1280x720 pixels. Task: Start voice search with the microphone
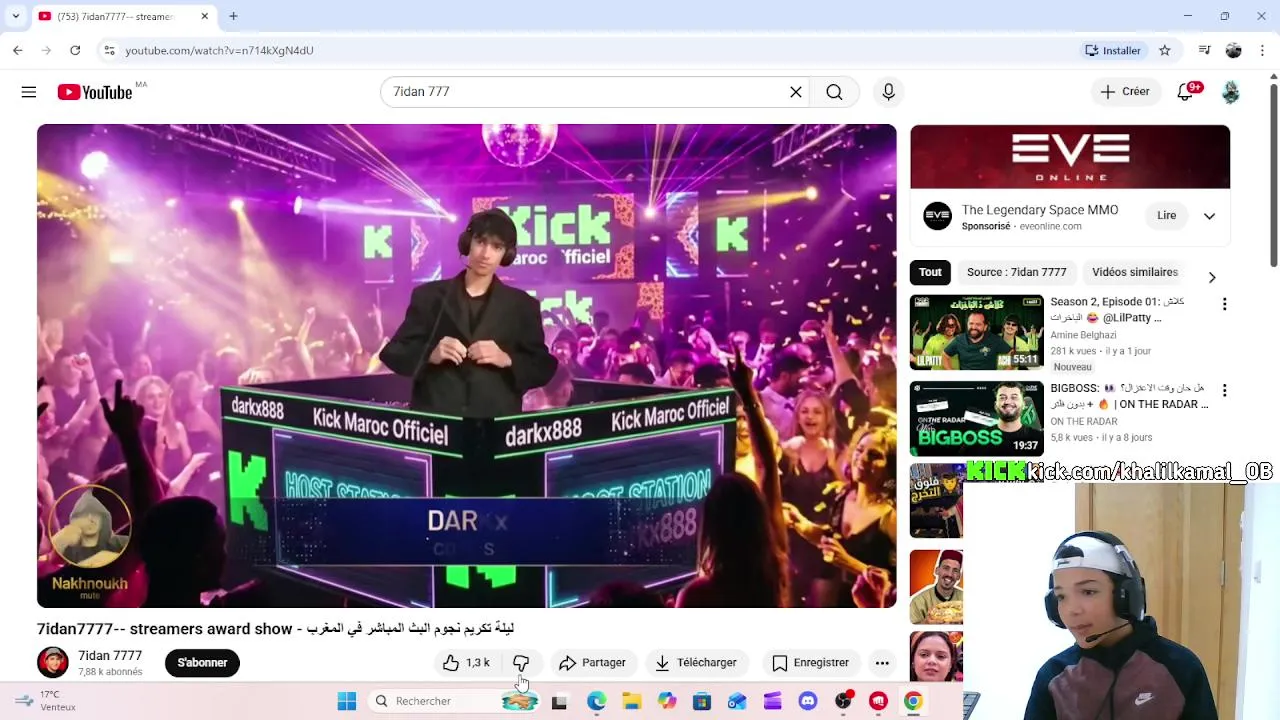coord(888,92)
